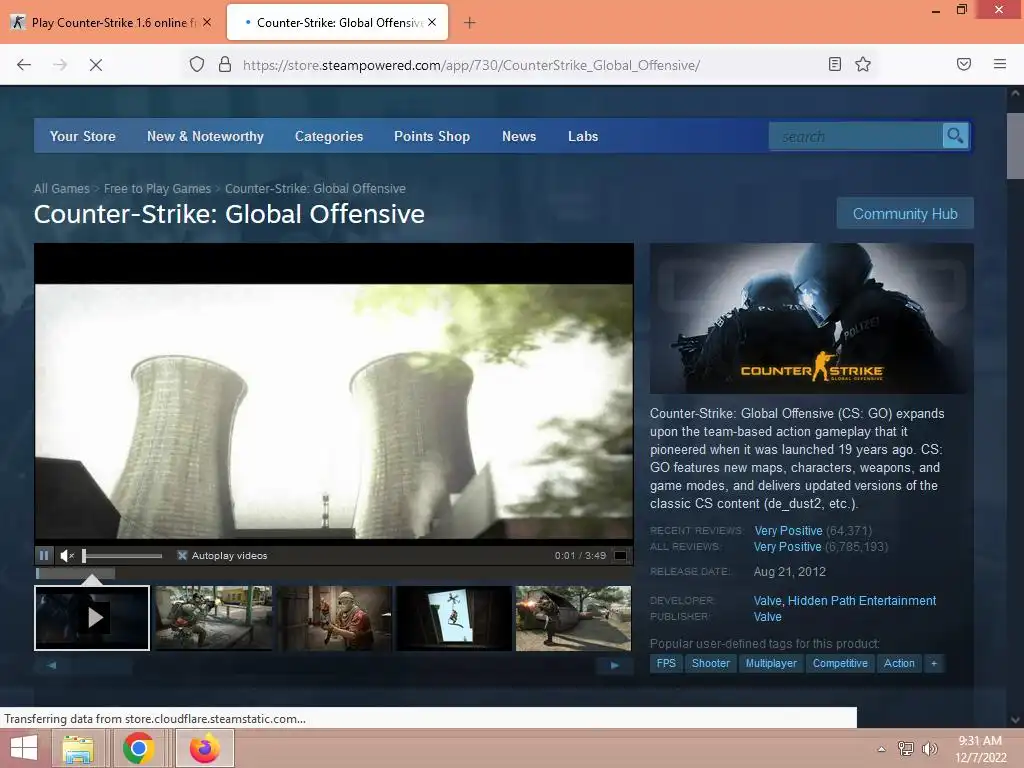The image size is (1024, 768).
Task: Select the window-jump screenshot thumbnail
Action: 454,618
